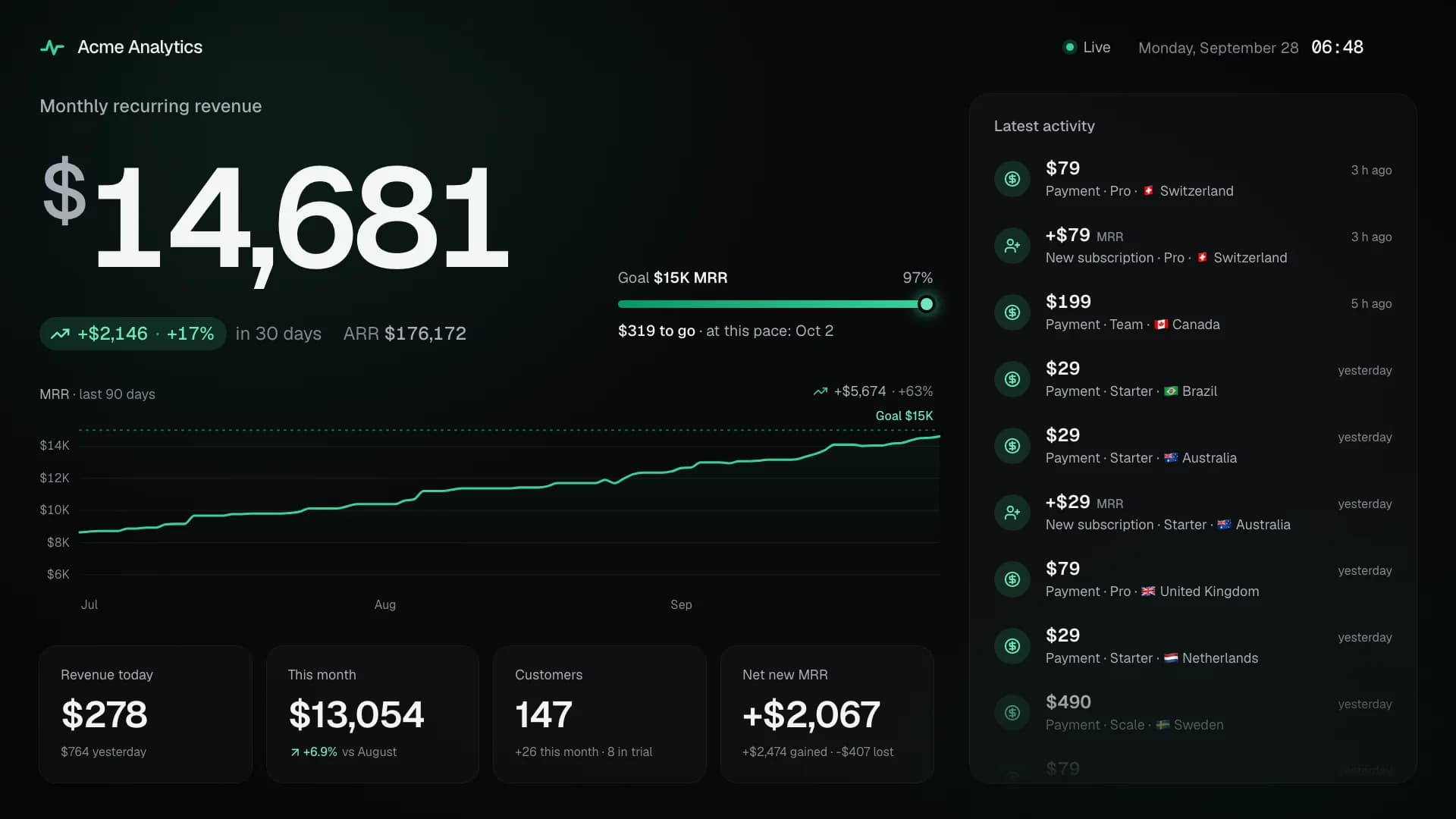This screenshot has width=1456, height=819.
Task: Click the up-right arrow next to +6.9%
Action: (x=294, y=752)
